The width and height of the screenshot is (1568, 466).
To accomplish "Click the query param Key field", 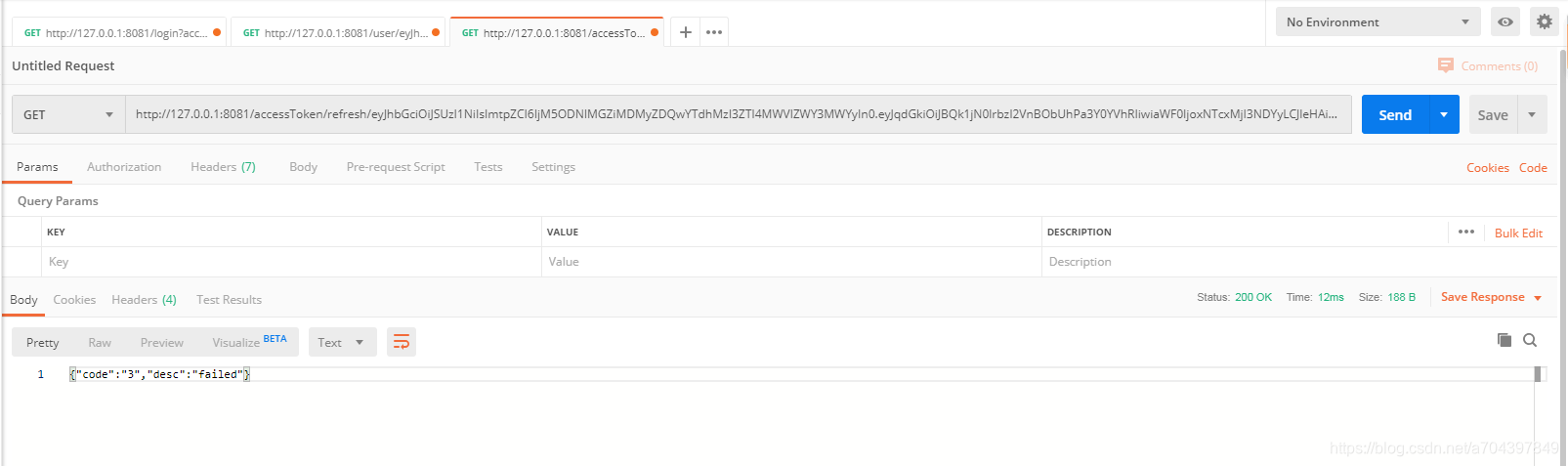I will pos(291,262).
